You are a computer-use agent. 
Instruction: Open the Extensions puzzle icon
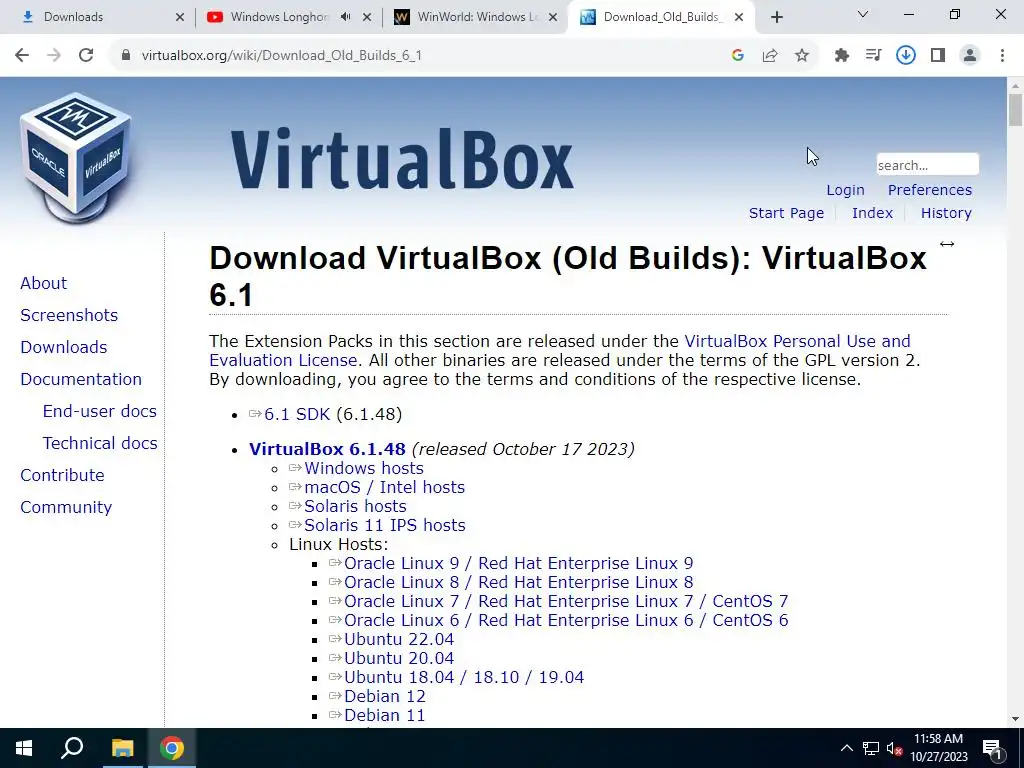(842, 56)
